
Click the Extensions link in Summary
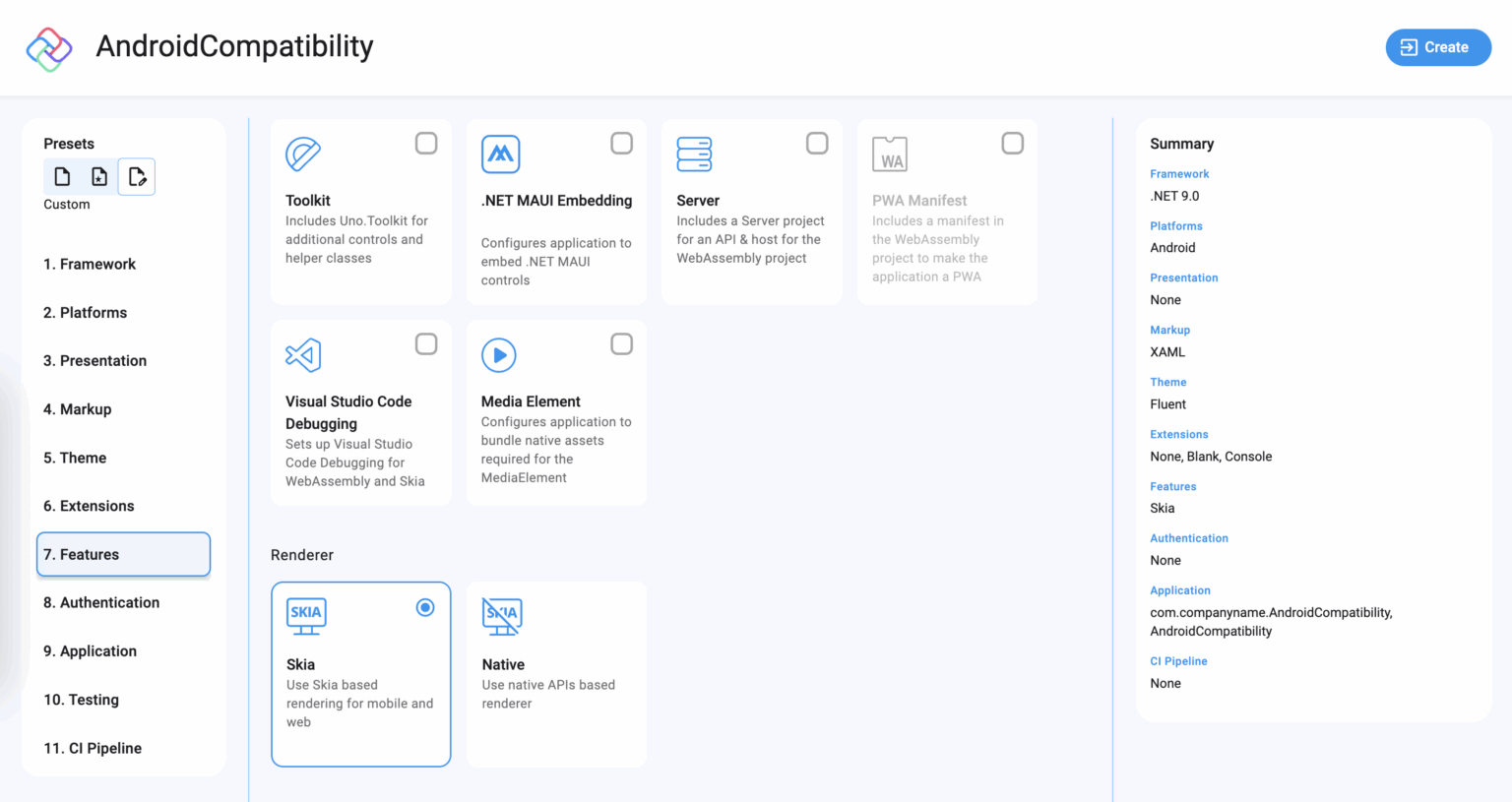1179,435
